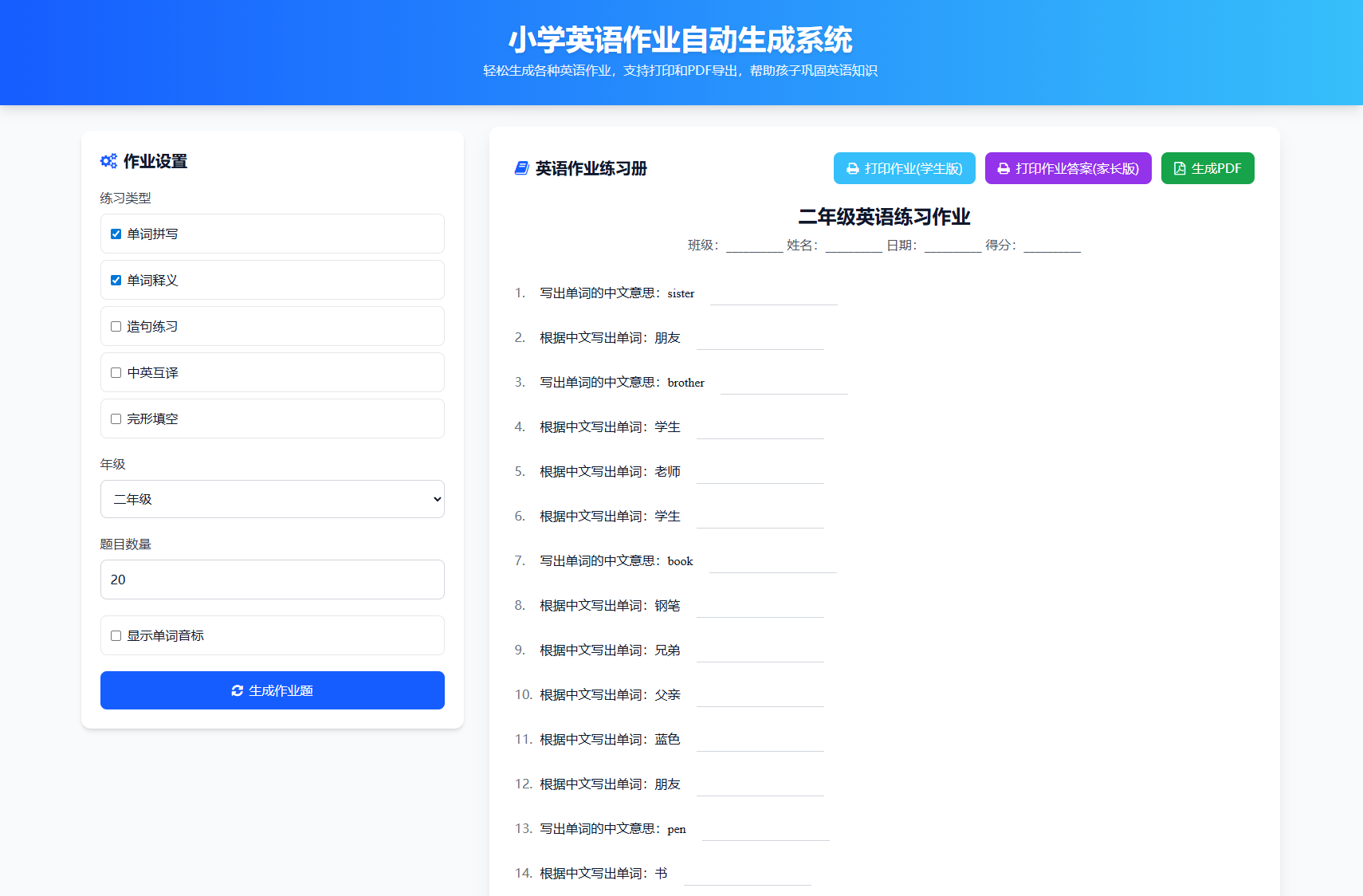This screenshot has height=896, width=1363.
Task: Check the 完形填空 exercise type
Action: click(115, 419)
